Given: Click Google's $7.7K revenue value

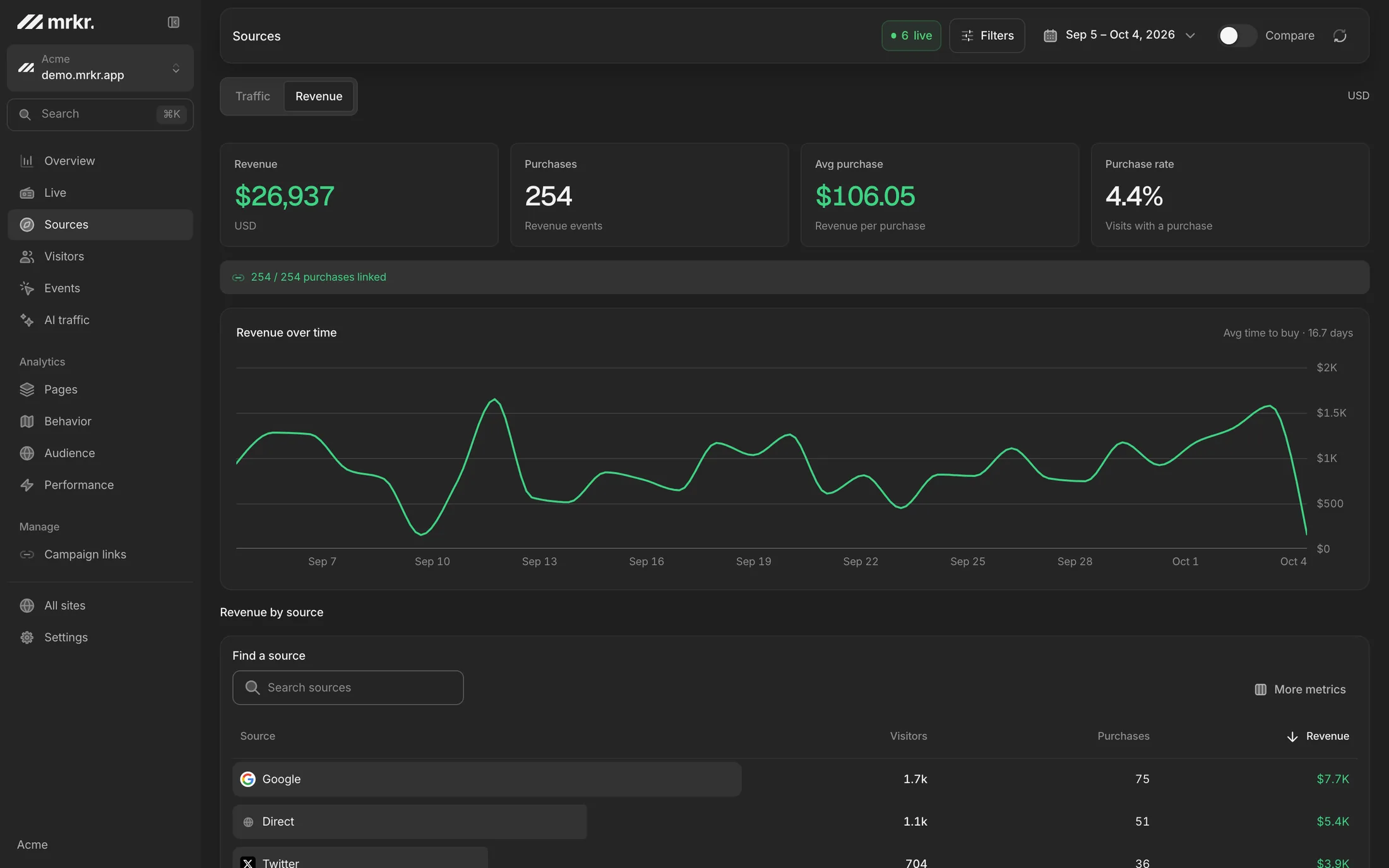Looking at the screenshot, I should coord(1332,779).
